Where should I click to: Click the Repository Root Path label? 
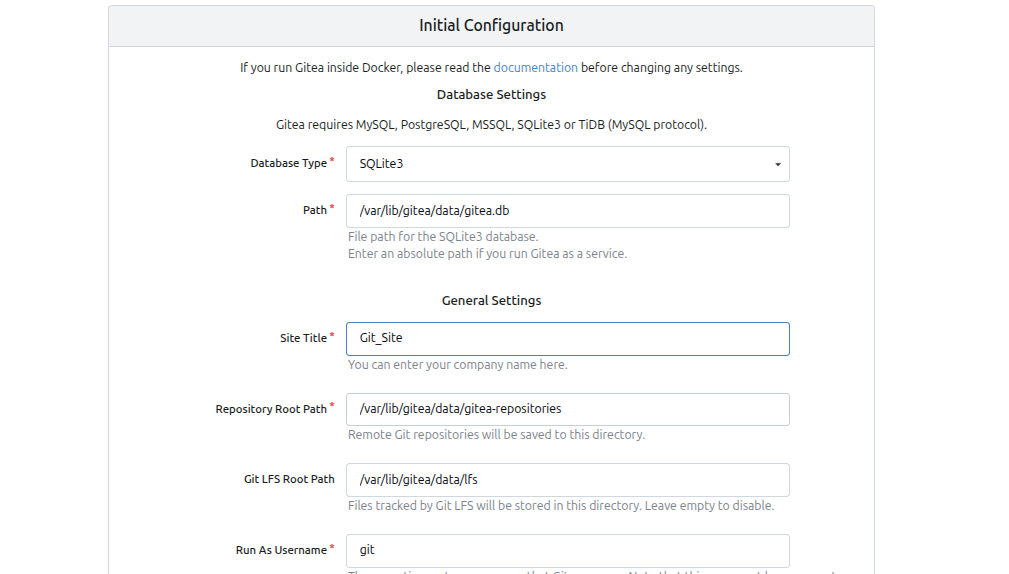(x=271, y=409)
